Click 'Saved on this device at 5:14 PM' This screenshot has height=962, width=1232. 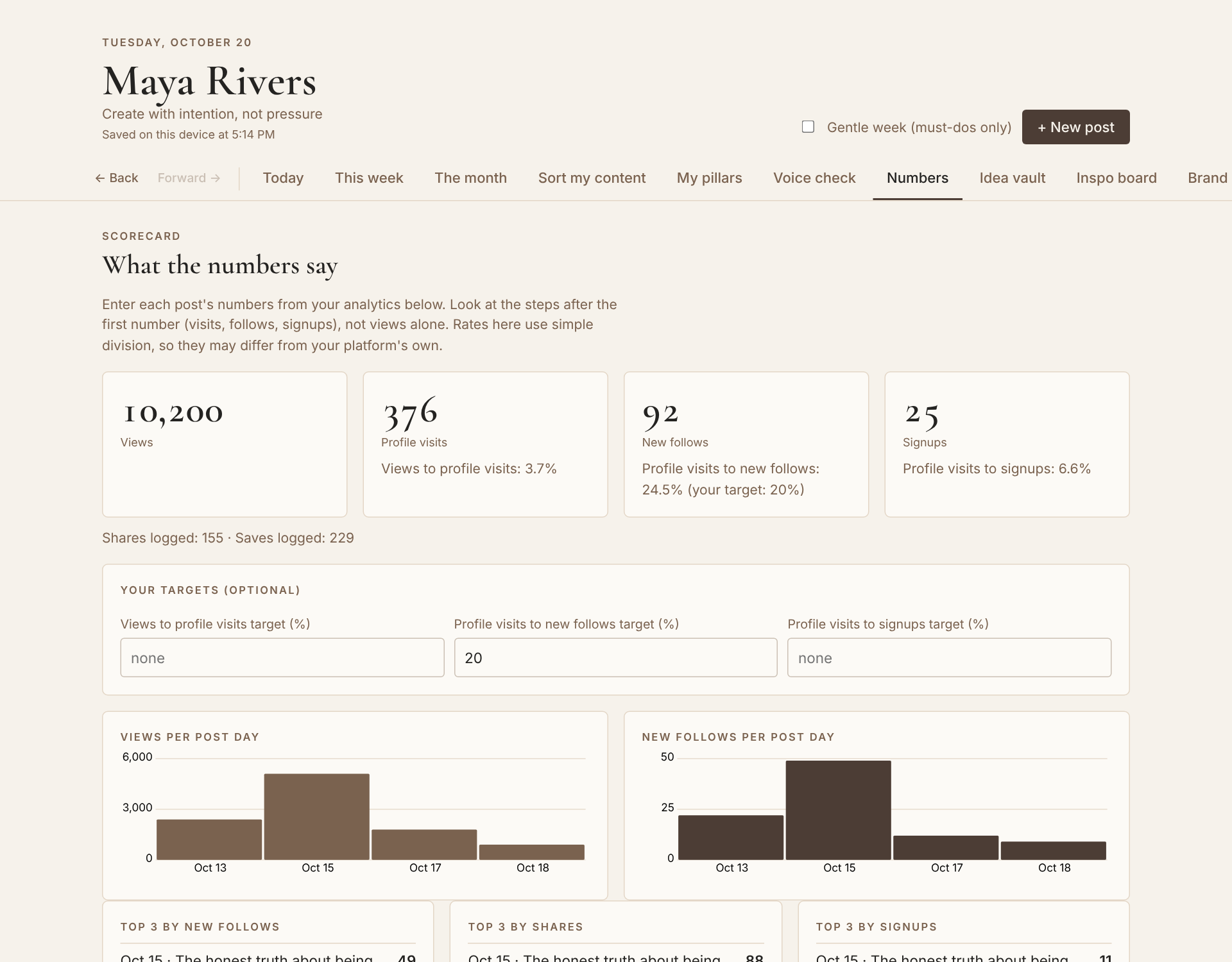188,135
